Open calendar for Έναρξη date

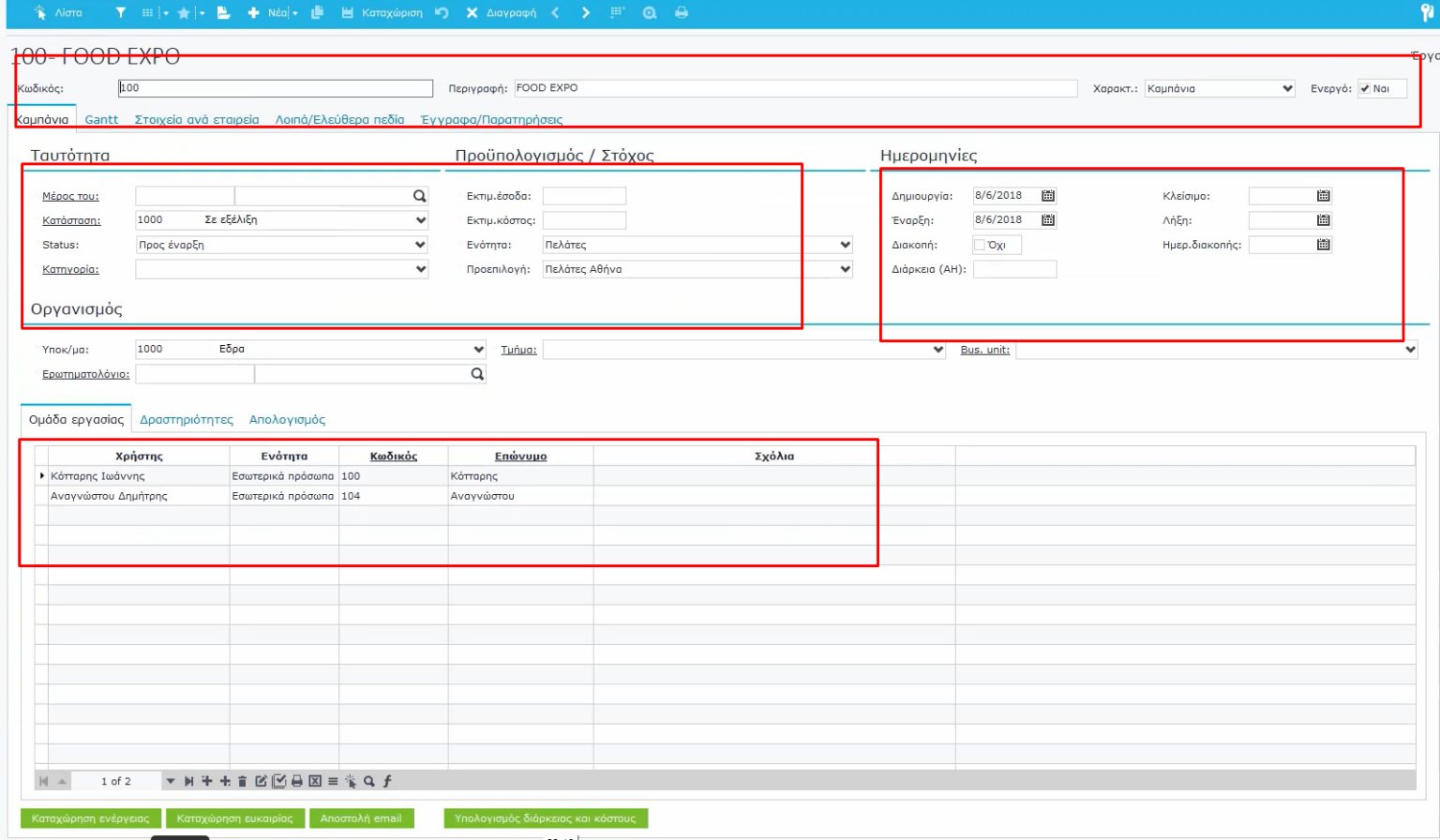tap(1048, 220)
